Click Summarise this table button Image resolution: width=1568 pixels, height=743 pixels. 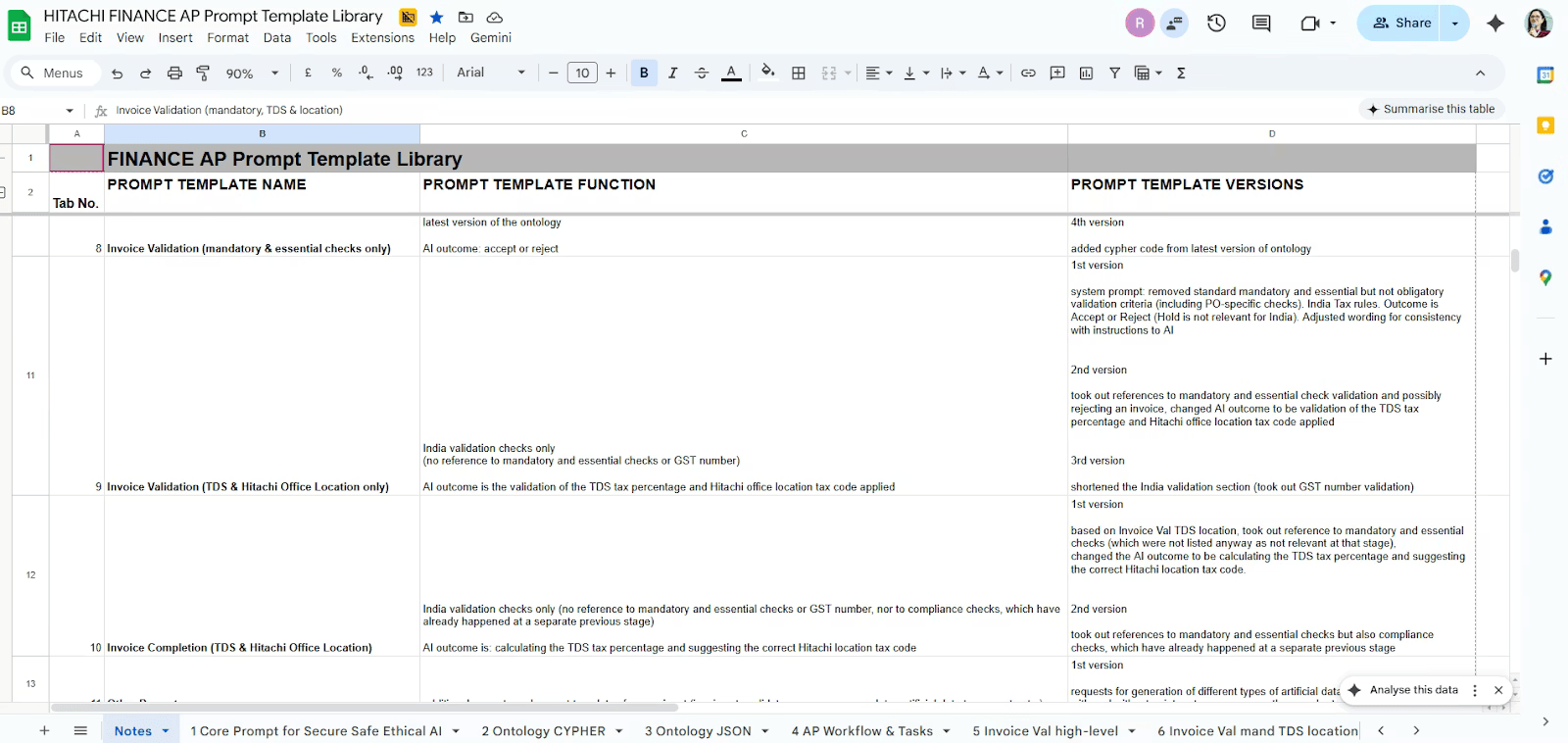click(1432, 109)
